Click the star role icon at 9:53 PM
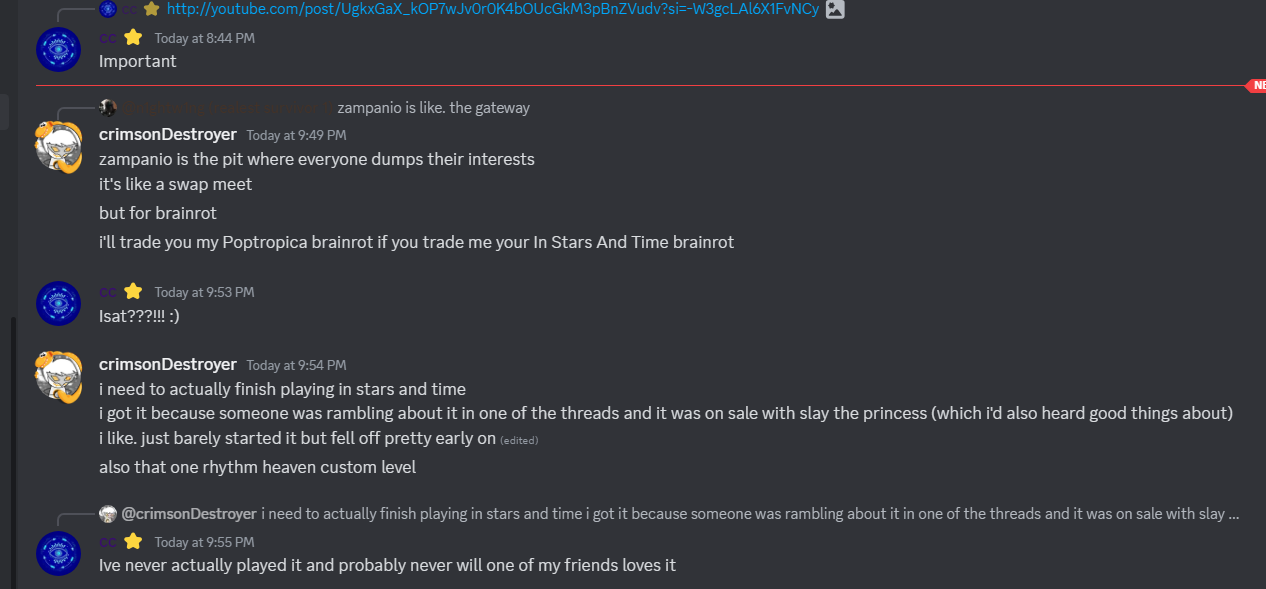Screen dimensions: 1266x589 coord(133,292)
